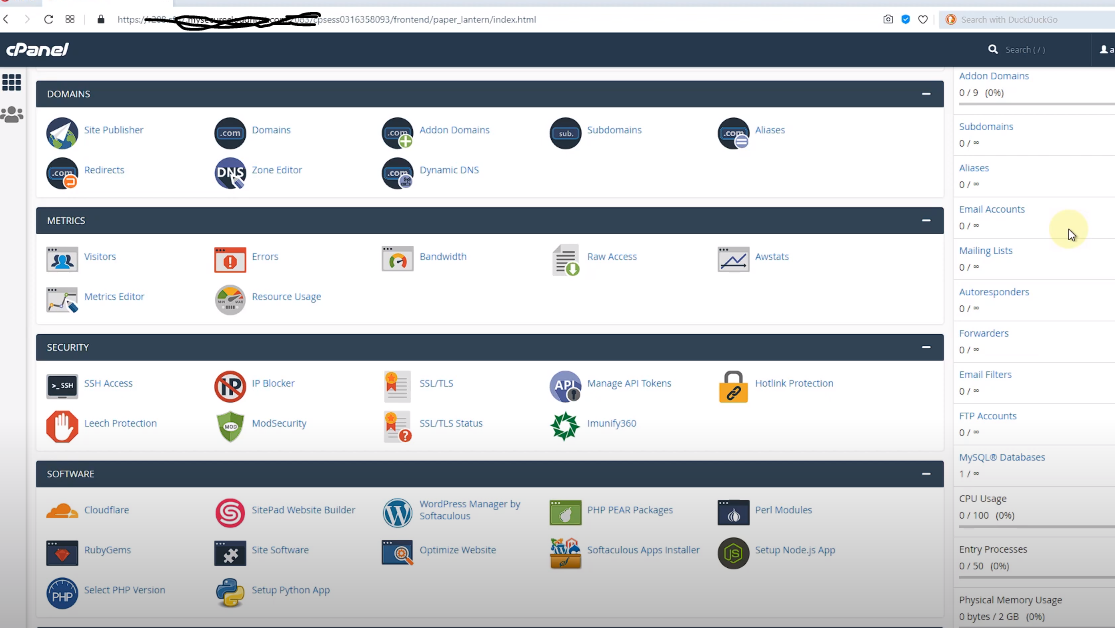
Task: Reload the page in browser
Action: click(x=48, y=19)
